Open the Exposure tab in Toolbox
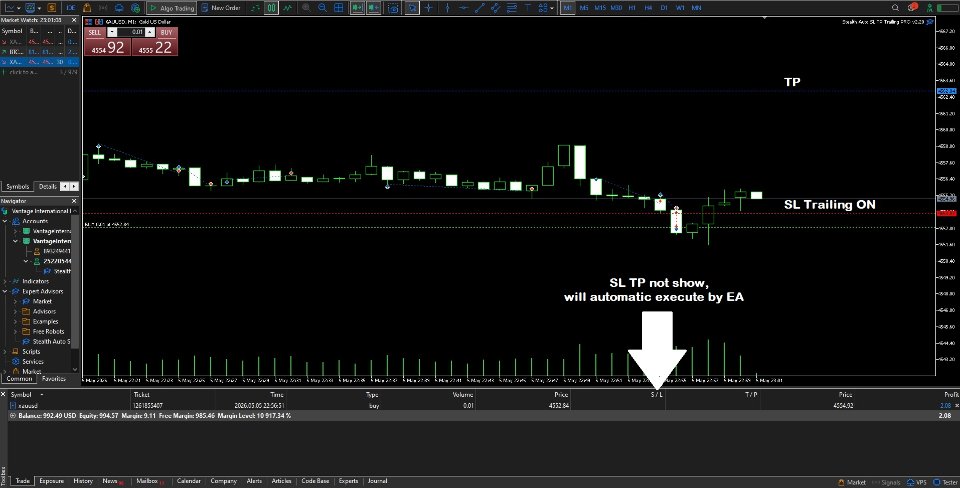Screen dimensions: 960x488 coord(51,481)
